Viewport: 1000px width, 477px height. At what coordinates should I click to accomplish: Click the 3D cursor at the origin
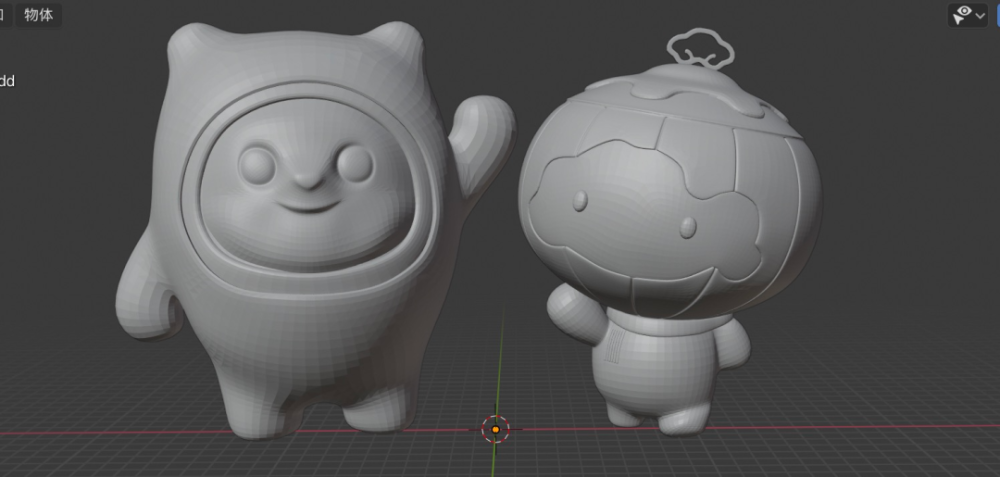click(496, 429)
